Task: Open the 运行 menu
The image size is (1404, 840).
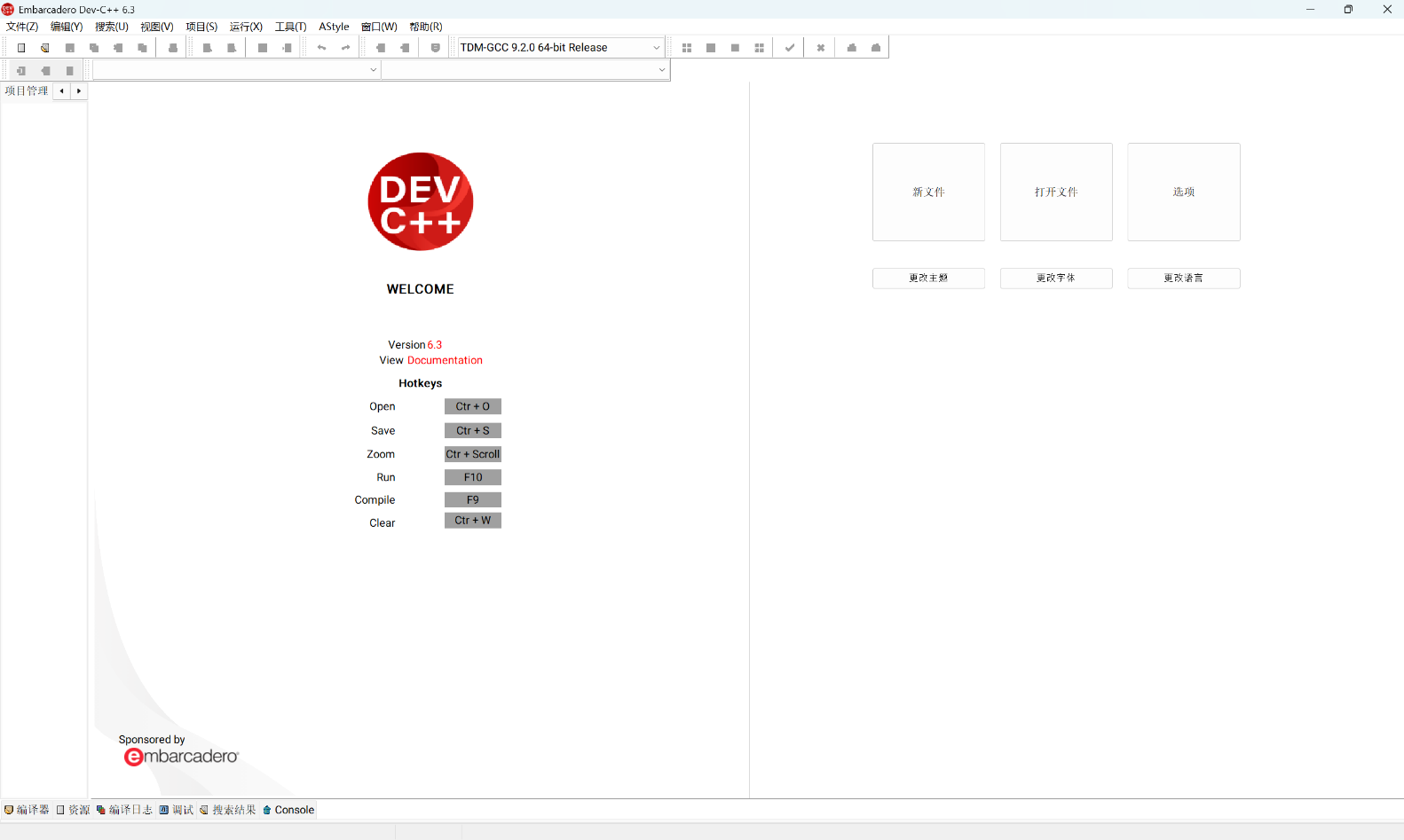Action: pos(246,27)
